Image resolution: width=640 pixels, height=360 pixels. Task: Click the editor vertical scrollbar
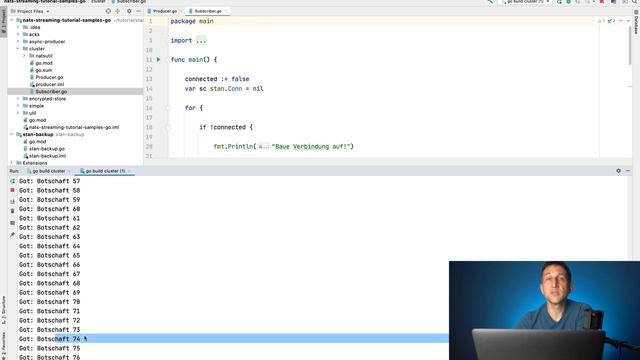click(629, 45)
